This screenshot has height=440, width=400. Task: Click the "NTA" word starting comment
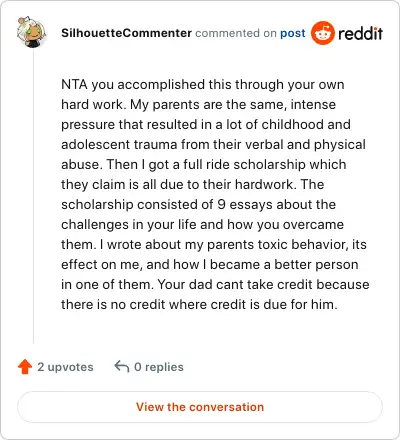tap(74, 85)
